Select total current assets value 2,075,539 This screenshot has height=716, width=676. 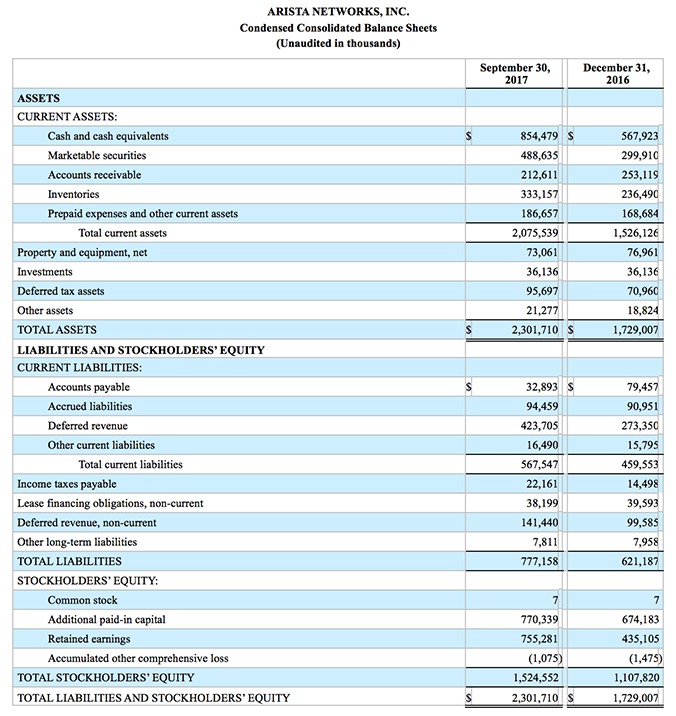535,233
